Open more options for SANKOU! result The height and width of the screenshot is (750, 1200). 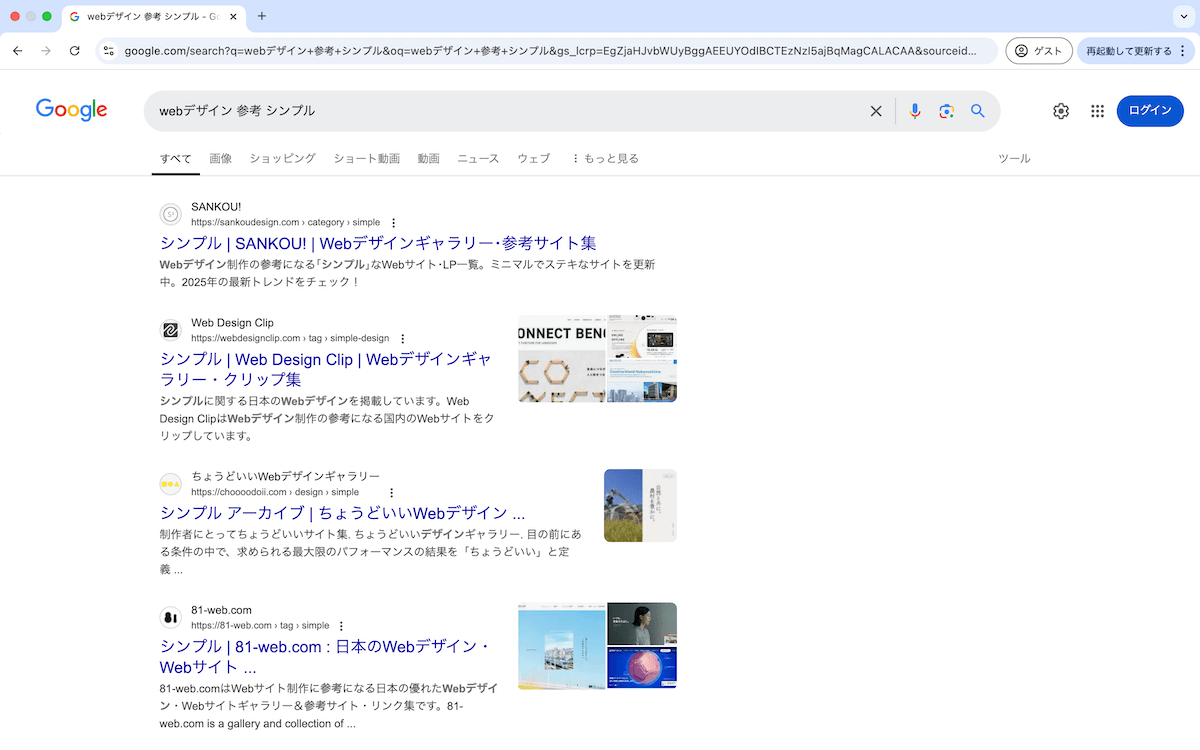(394, 222)
